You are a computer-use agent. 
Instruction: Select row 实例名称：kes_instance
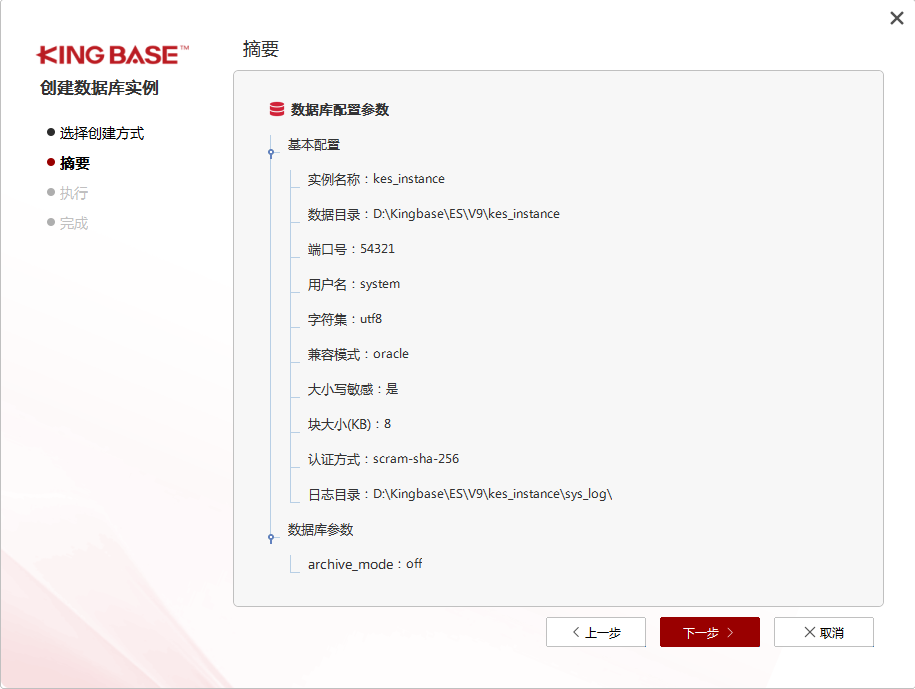point(376,179)
